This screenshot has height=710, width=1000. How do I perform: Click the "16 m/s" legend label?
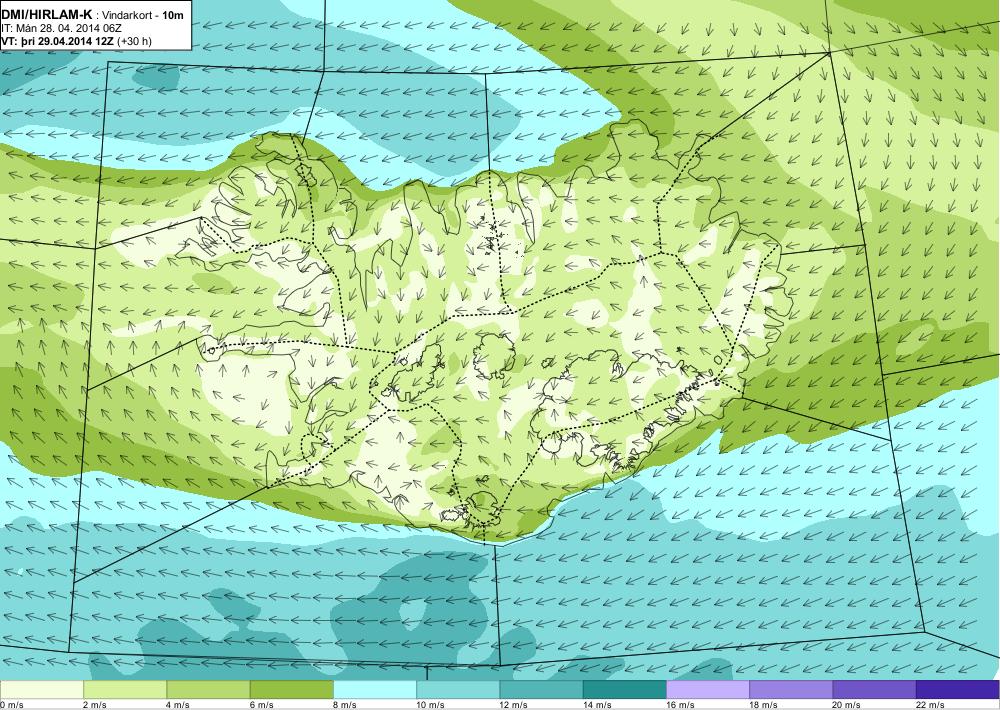(680, 704)
